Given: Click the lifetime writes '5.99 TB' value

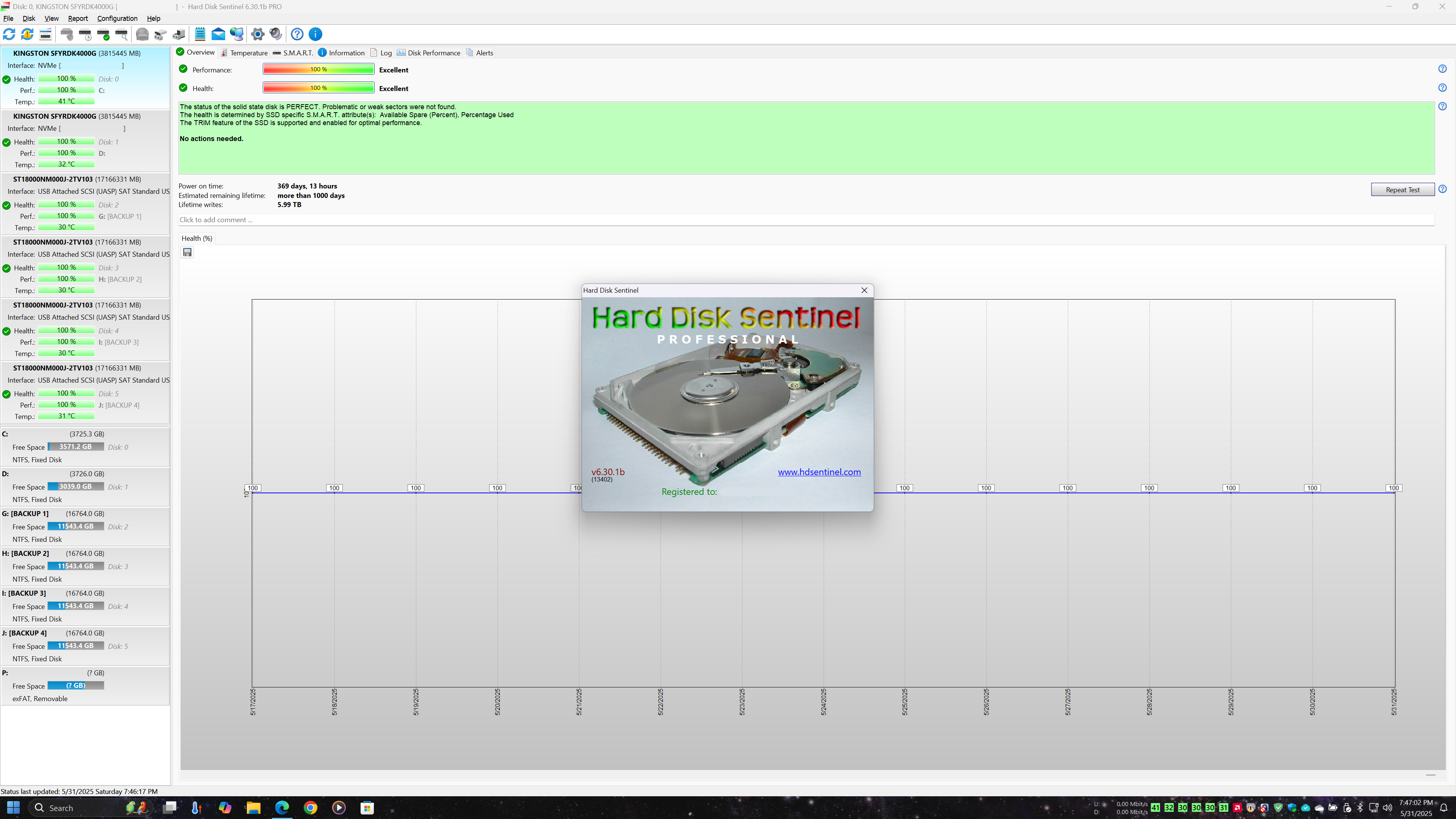Looking at the screenshot, I should 289,205.
